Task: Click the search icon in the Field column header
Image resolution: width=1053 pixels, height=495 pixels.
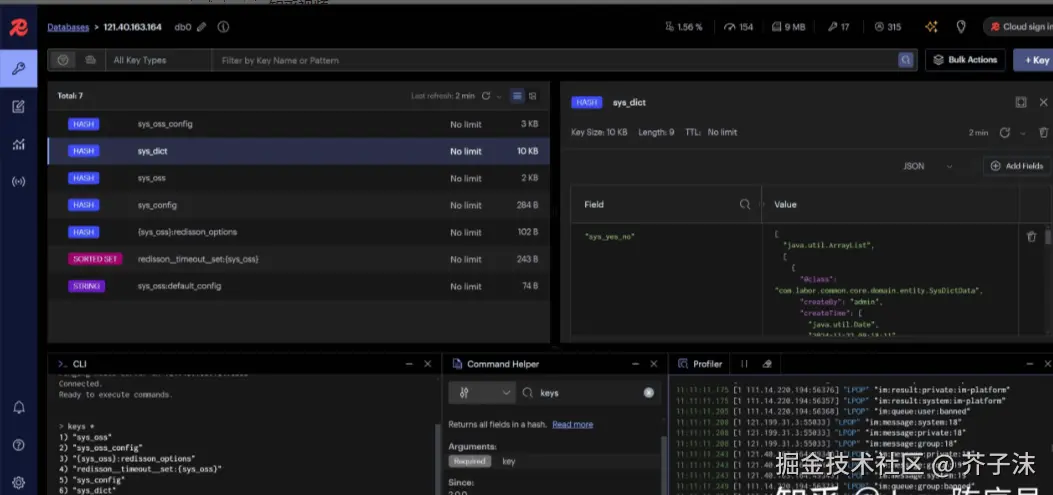Action: (x=744, y=204)
